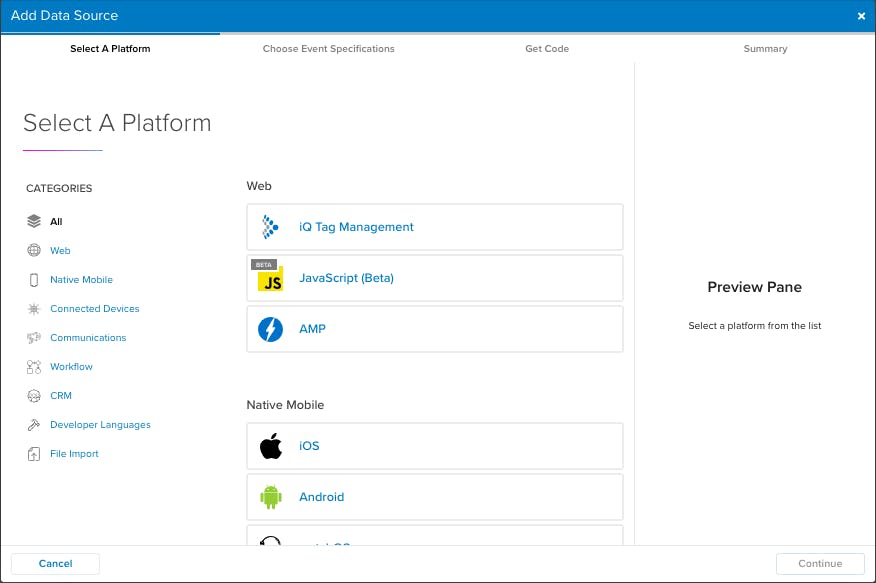Filter platforms by Web category
The width and height of the screenshot is (876, 583).
coord(60,251)
